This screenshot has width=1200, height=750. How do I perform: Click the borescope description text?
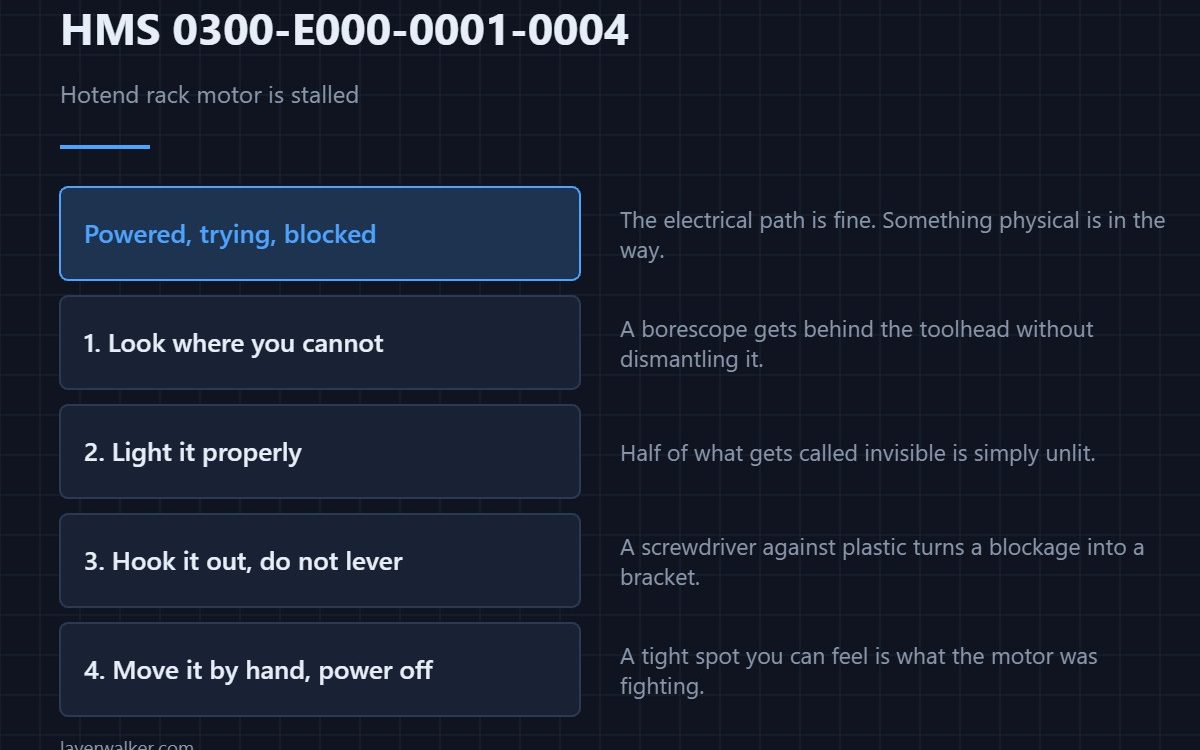click(857, 344)
